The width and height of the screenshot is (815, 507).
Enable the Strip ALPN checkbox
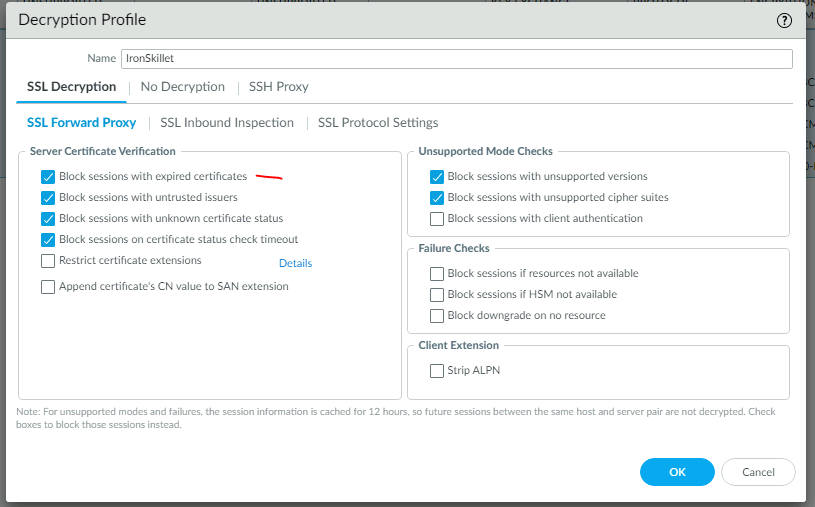click(437, 371)
